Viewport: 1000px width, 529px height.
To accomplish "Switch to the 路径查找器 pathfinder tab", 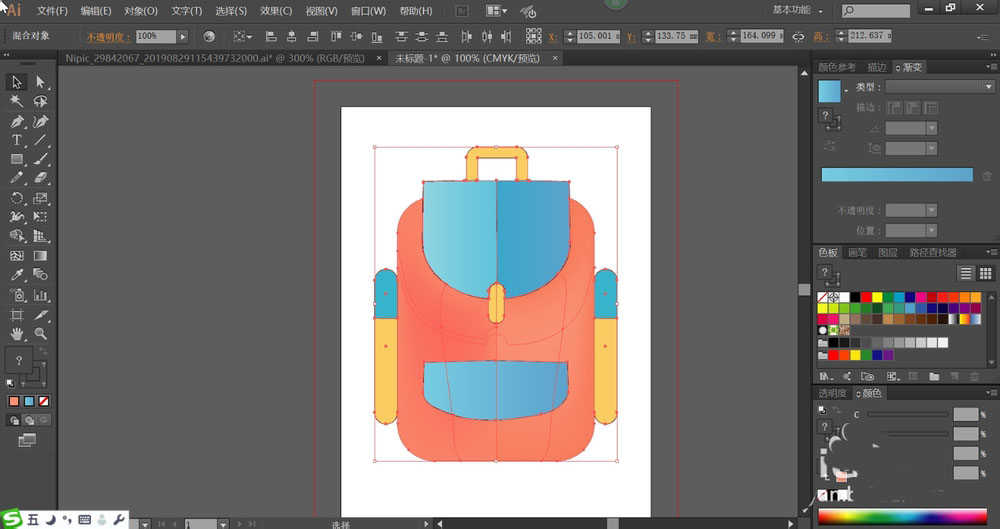I will point(933,253).
